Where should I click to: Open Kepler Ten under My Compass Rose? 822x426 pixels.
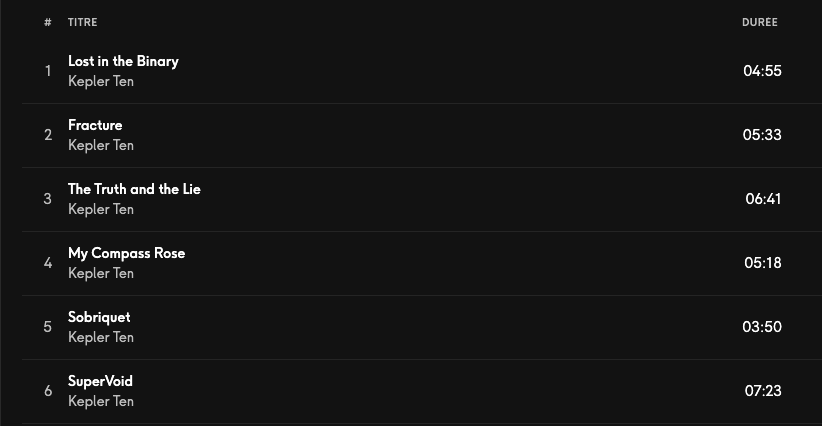point(100,273)
